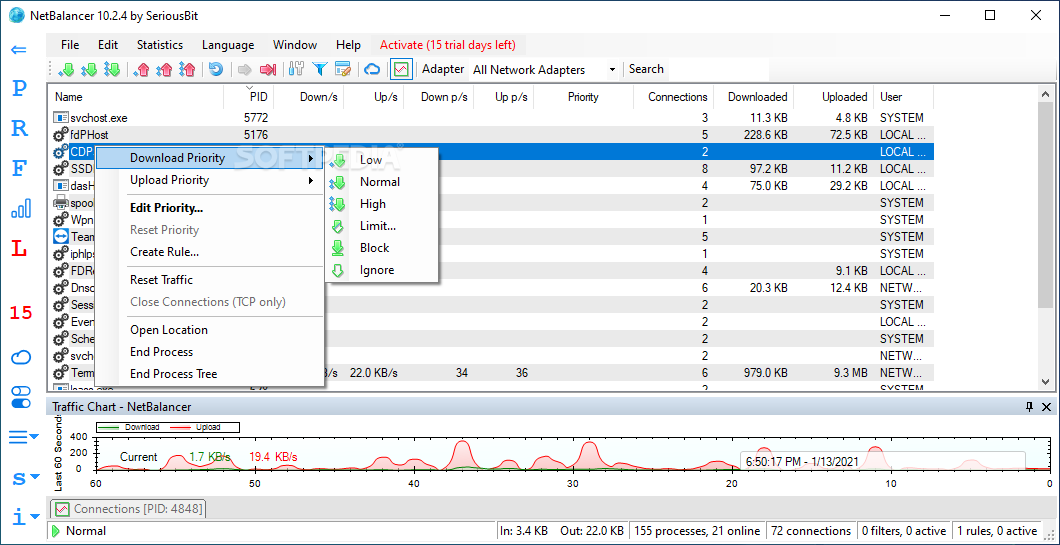Screen dimensions: 1060x545
Task: Select Open Location from context menu
Action: pos(210,330)
